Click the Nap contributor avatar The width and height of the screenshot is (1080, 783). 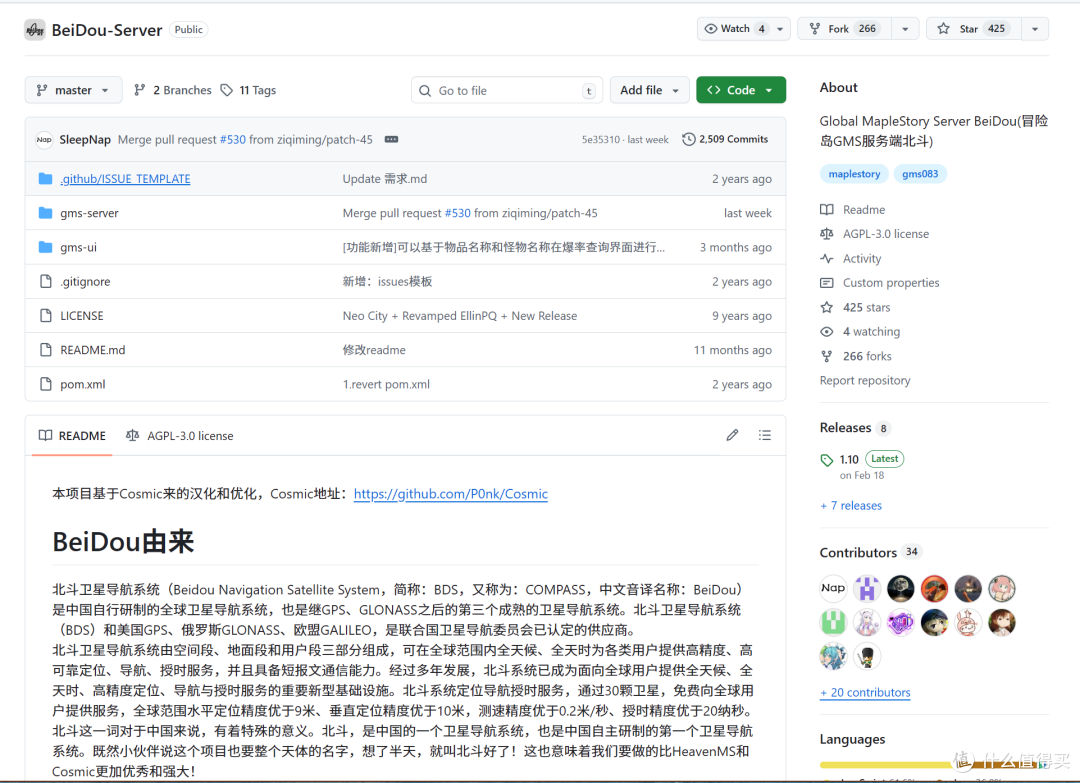point(833,588)
